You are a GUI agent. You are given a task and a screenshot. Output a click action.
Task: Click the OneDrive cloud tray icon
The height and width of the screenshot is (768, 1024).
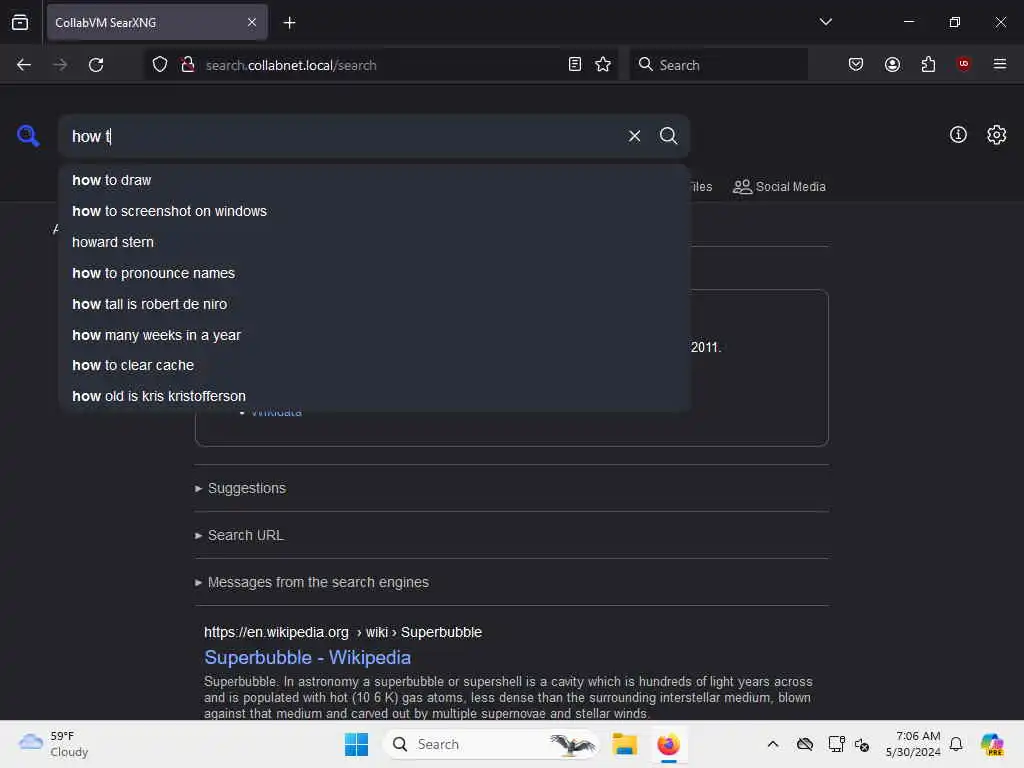(x=805, y=744)
